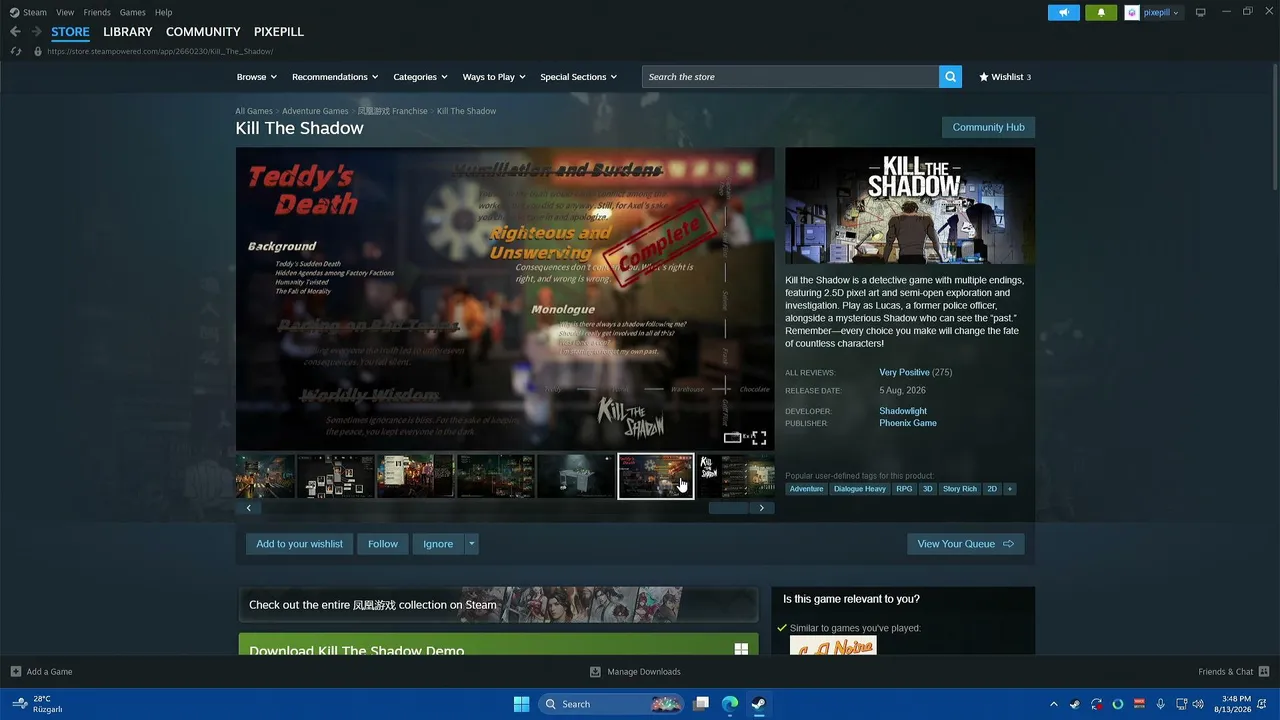Expand the Special Sections dropdown
Screen dimensions: 1280x720
click(579, 77)
